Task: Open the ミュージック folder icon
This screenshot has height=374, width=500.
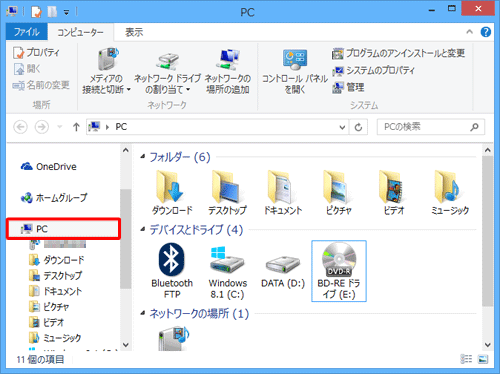Action: (450, 193)
